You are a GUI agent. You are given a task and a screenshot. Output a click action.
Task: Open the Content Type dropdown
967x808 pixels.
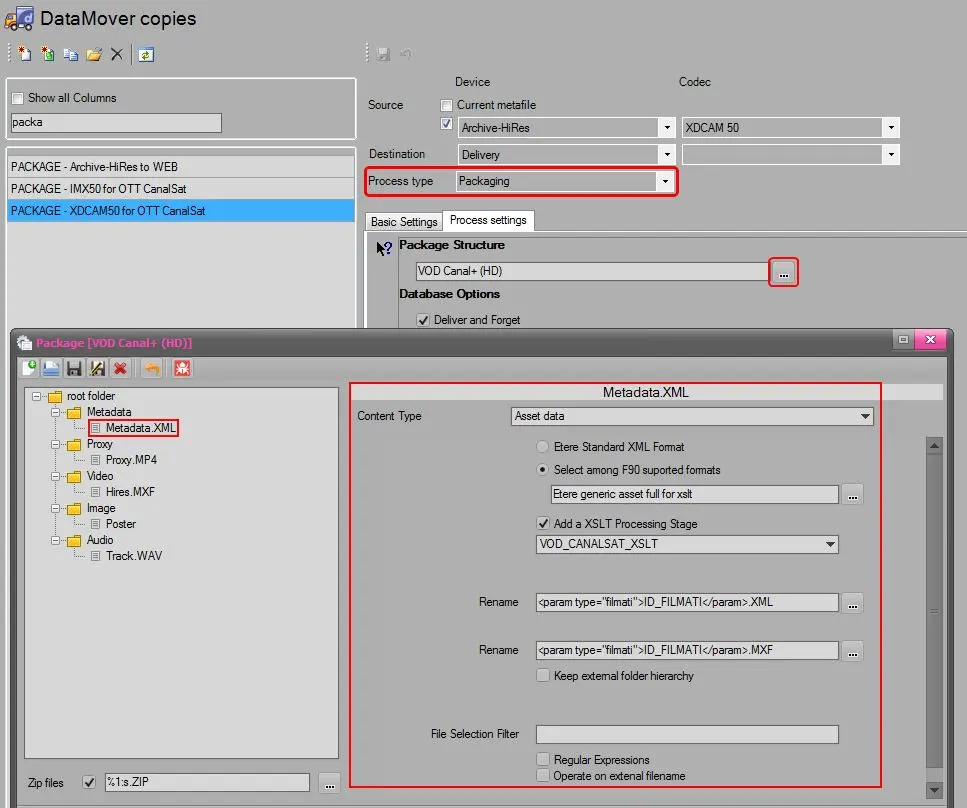click(864, 416)
